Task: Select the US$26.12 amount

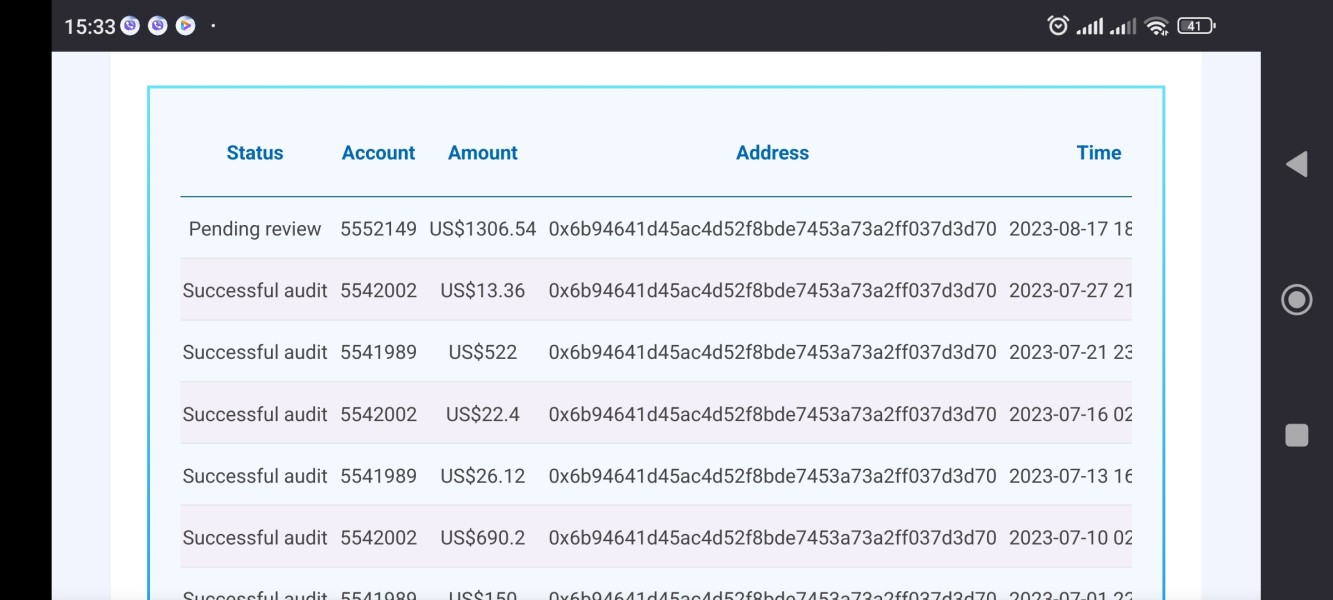Action: (x=483, y=476)
